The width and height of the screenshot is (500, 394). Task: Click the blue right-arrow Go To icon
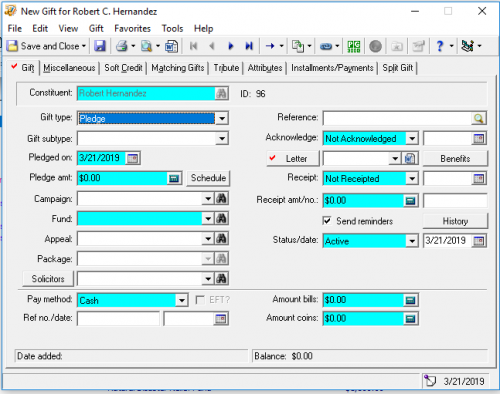point(270,46)
